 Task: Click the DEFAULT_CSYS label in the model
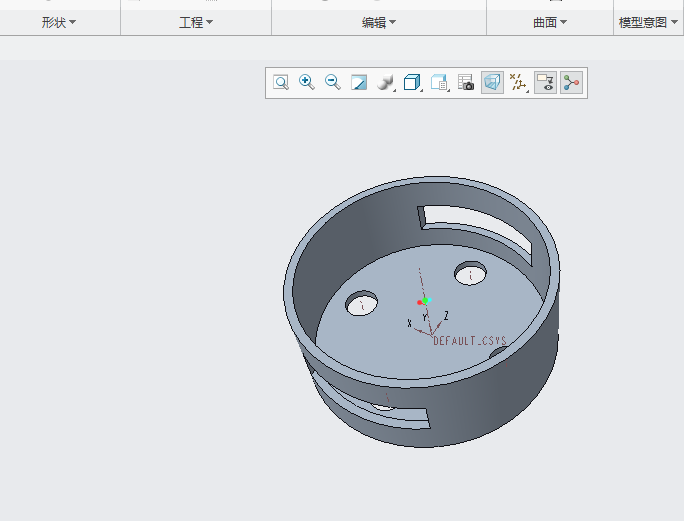pos(470,341)
